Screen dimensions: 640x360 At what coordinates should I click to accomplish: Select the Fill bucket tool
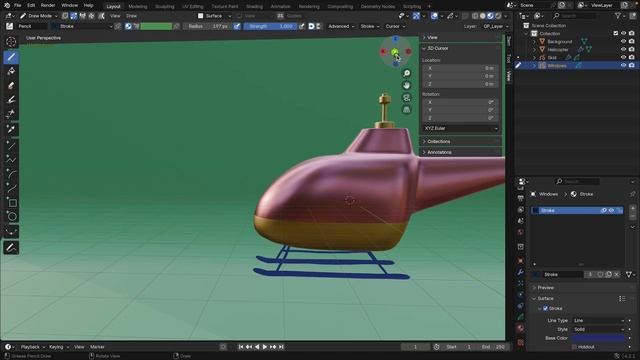coord(11,71)
